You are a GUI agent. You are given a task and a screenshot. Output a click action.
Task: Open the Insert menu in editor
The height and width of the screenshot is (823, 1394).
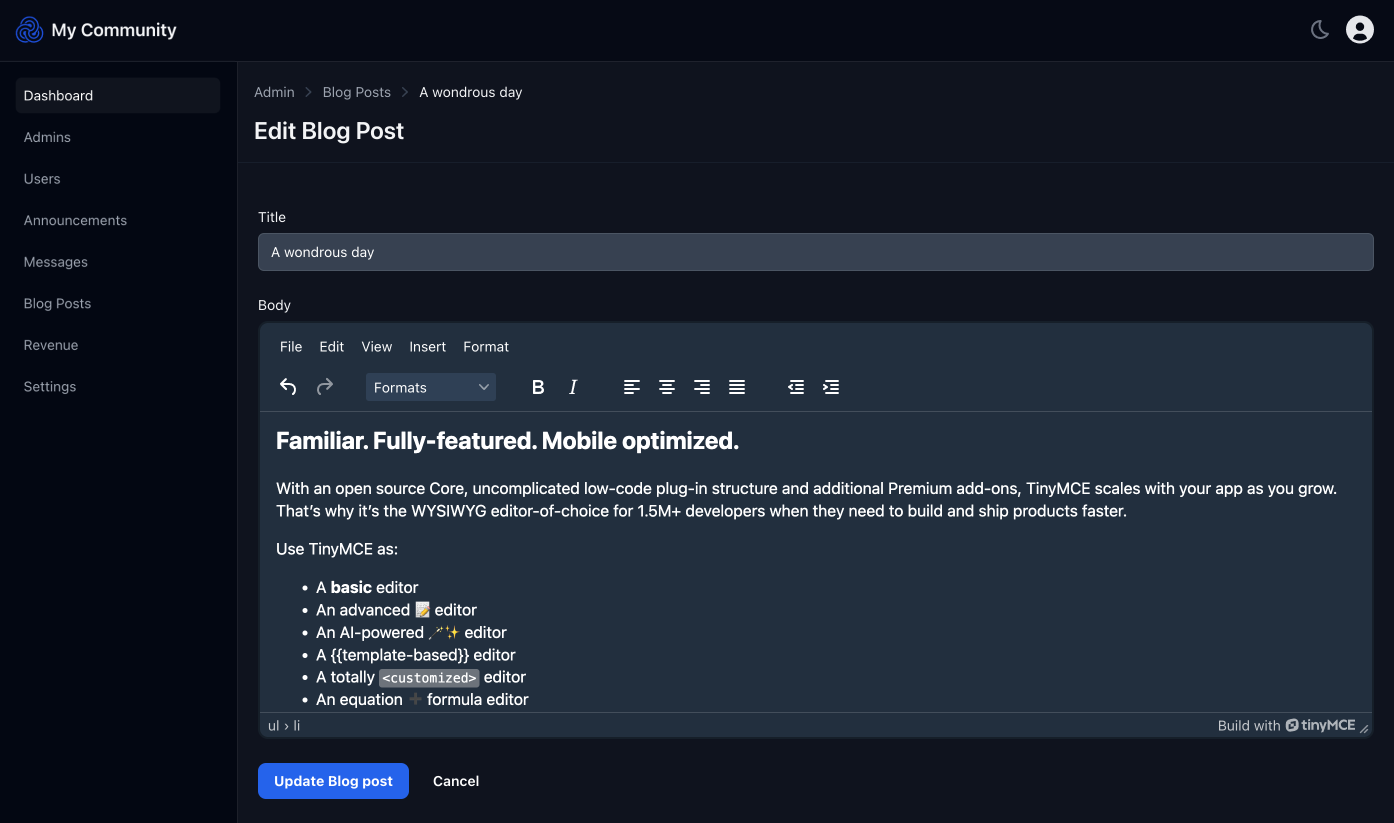[x=428, y=347]
